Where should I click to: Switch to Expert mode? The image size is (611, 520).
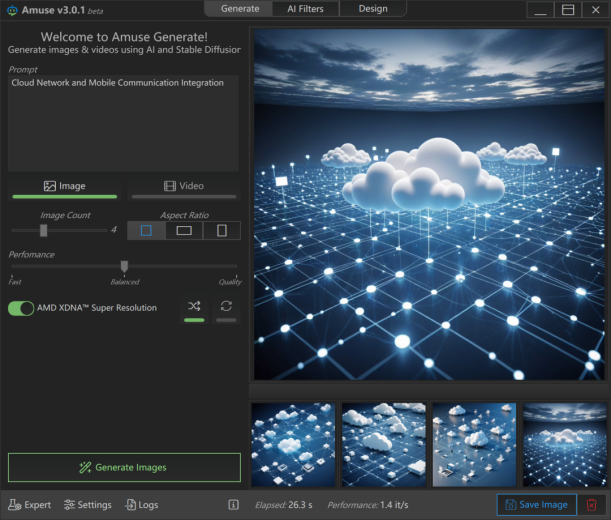pos(30,505)
